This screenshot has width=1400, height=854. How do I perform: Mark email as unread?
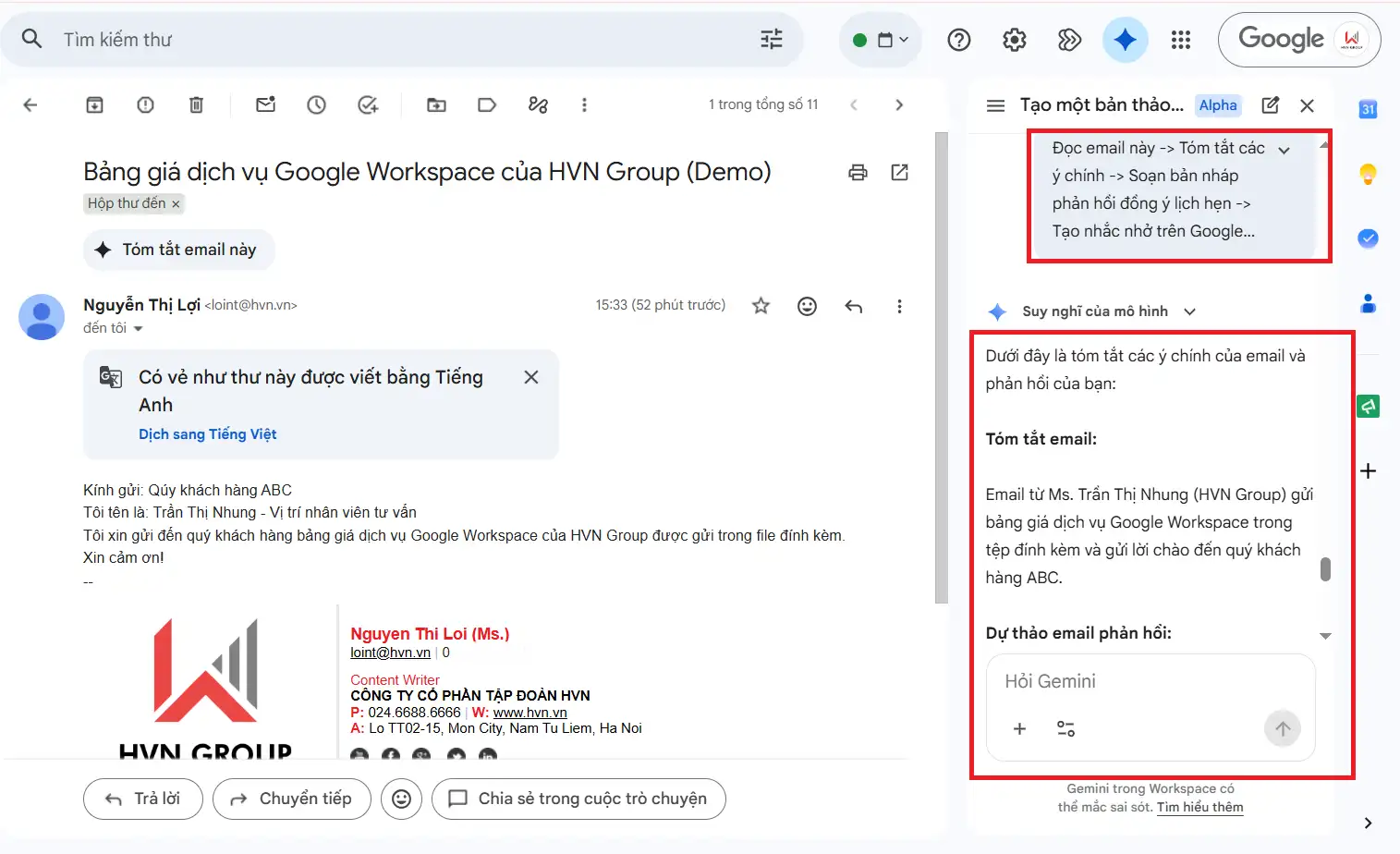(266, 105)
